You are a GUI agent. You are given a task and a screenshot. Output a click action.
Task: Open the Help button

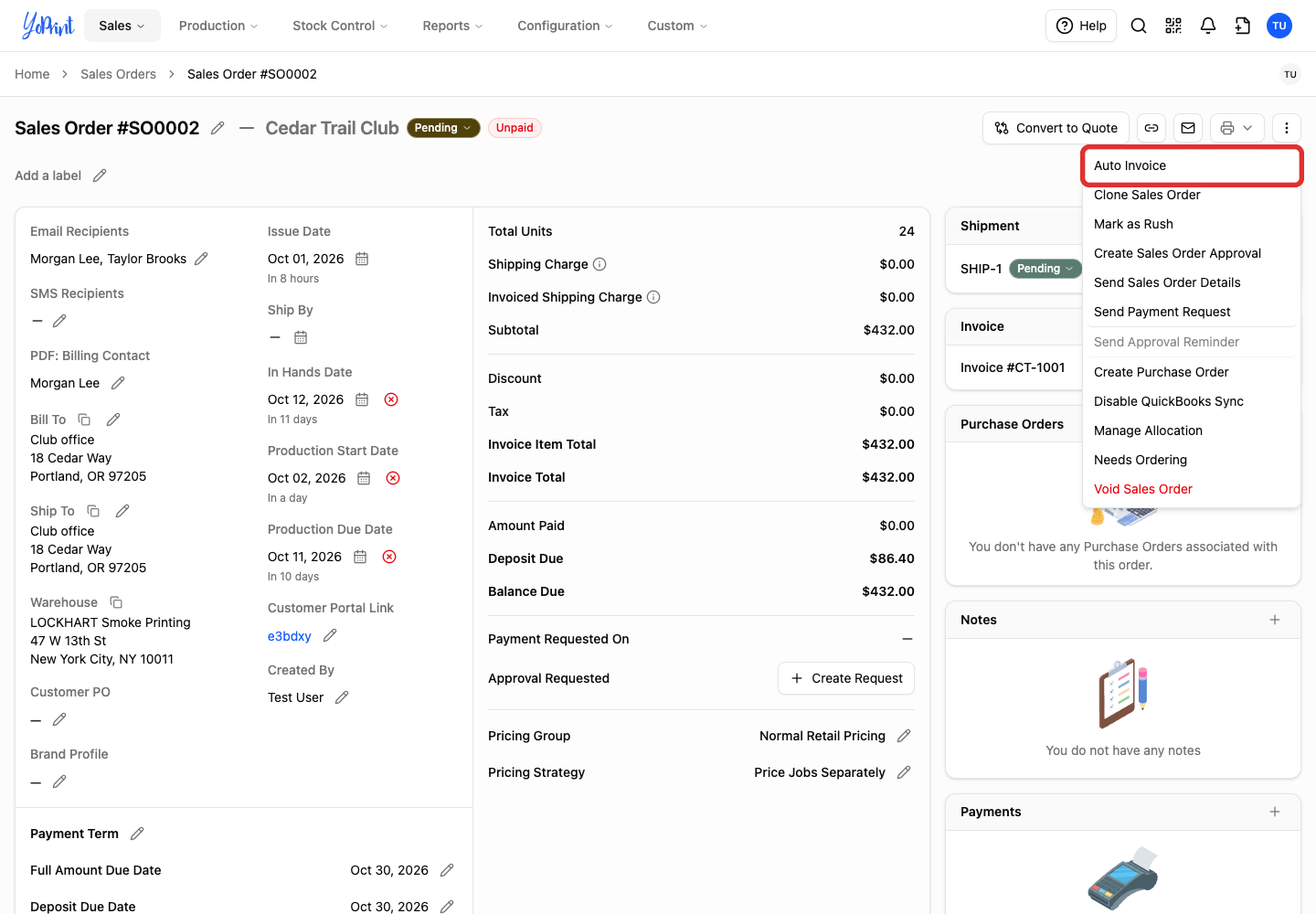[x=1081, y=26]
